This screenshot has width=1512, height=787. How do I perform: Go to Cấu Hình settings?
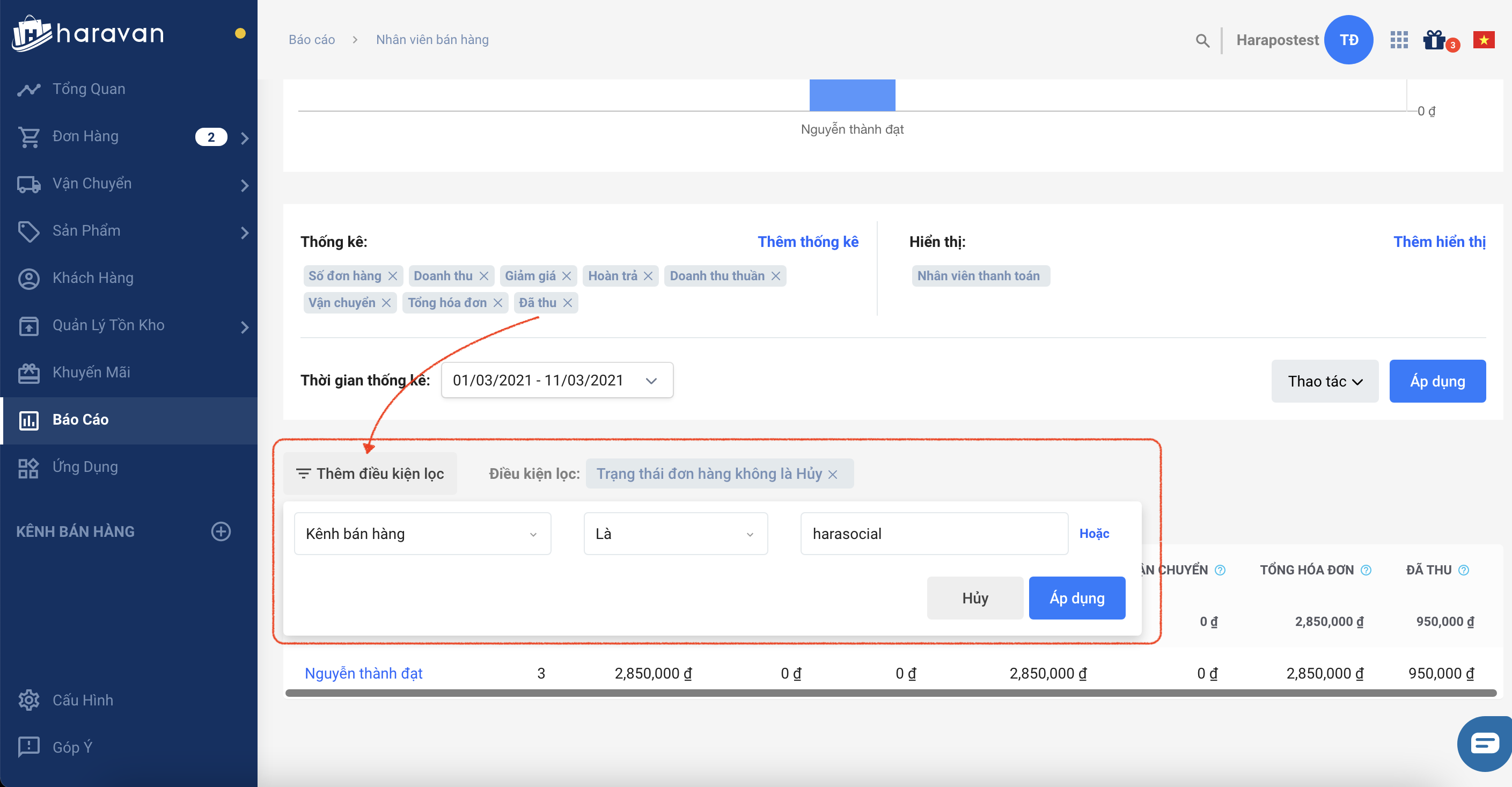click(x=82, y=700)
